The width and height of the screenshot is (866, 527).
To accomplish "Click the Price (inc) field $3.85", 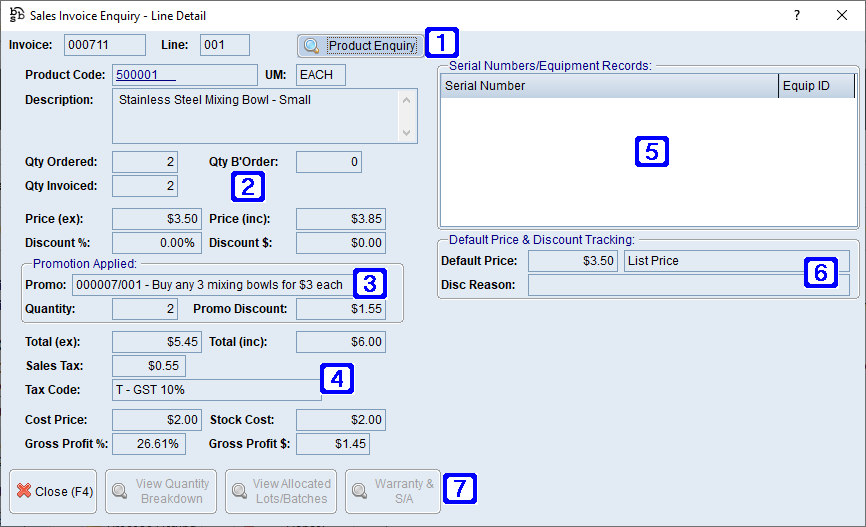I will point(341,219).
